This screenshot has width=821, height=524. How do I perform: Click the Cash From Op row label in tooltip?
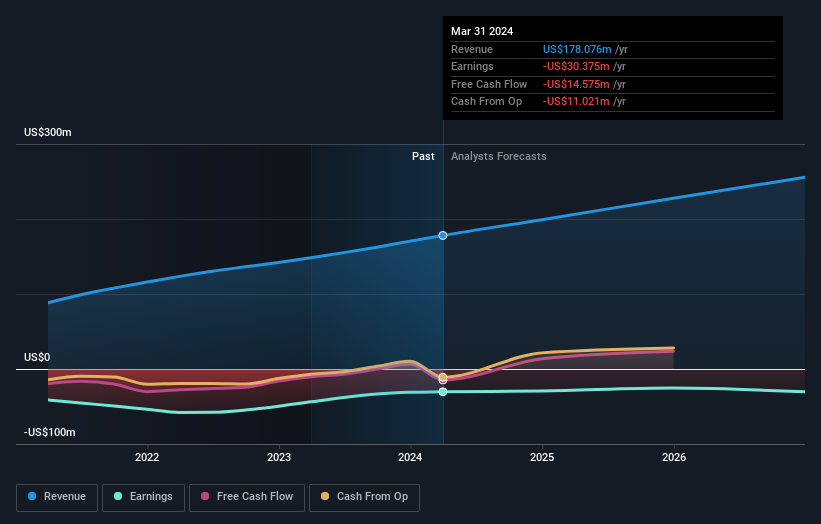[x=486, y=102]
